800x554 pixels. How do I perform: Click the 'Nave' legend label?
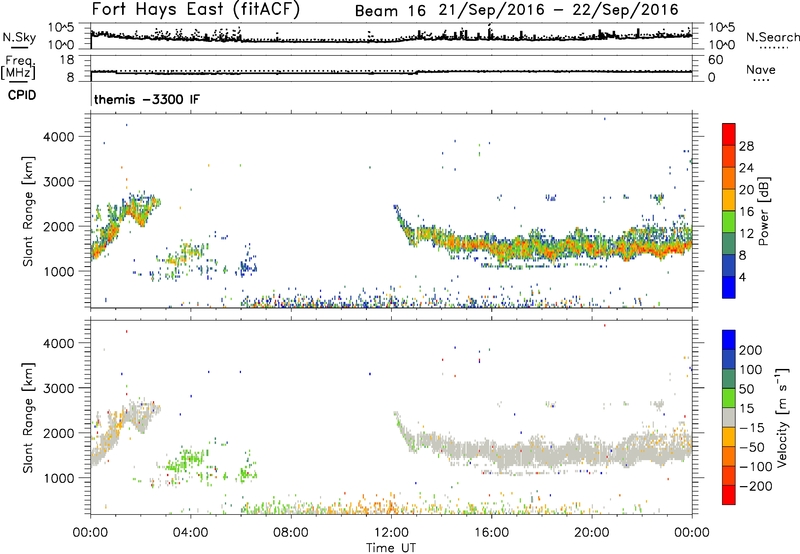pos(761,70)
